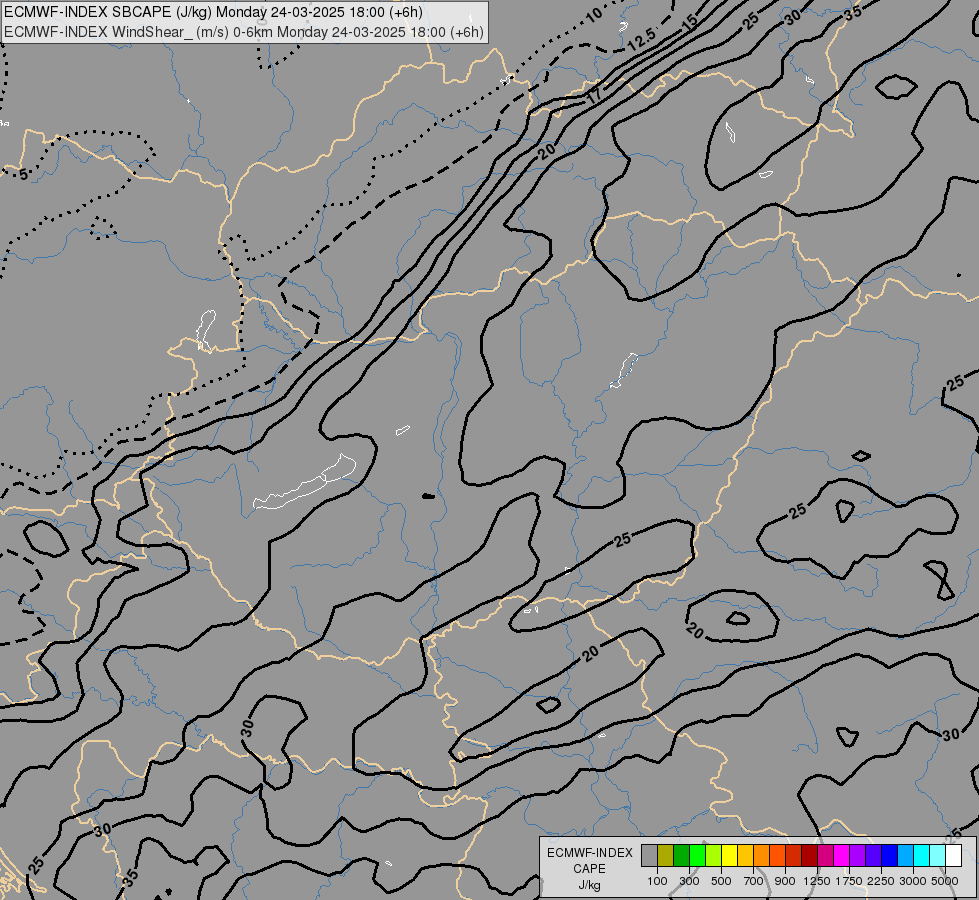Click the 12.5 contour label
Viewport: 979px width, 900px height.
pos(641,40)
